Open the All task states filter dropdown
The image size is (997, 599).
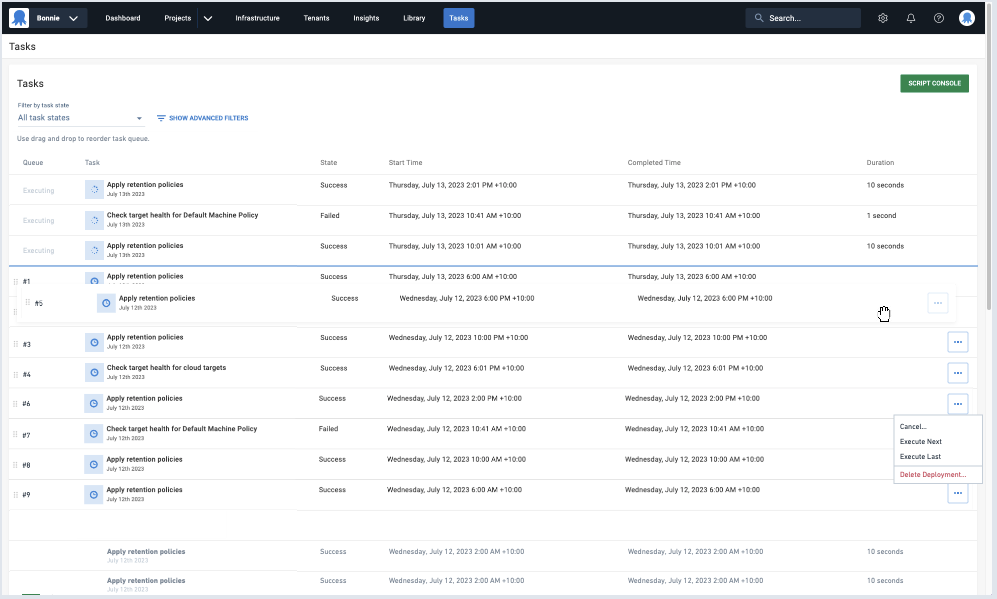tap(80, 118)
